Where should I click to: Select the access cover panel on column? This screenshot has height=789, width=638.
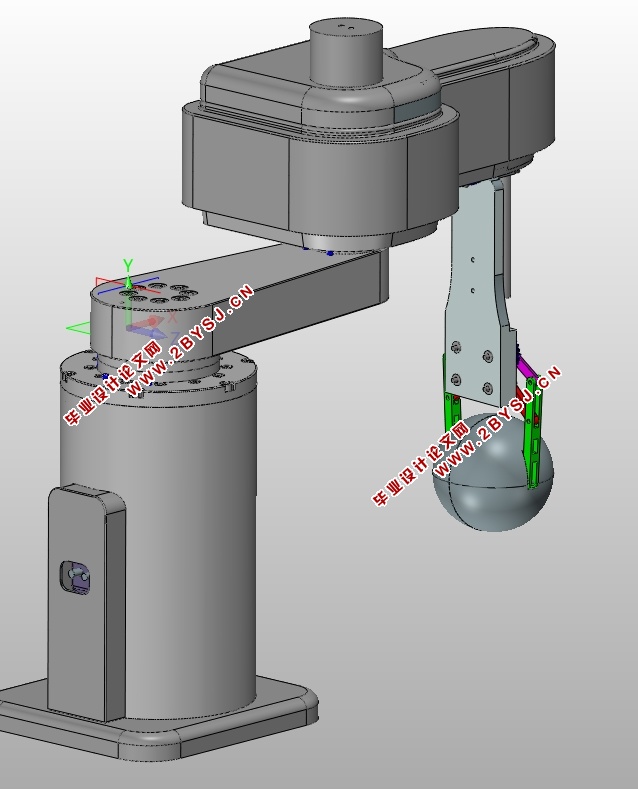pyautogui.click(x=87, y=601)
